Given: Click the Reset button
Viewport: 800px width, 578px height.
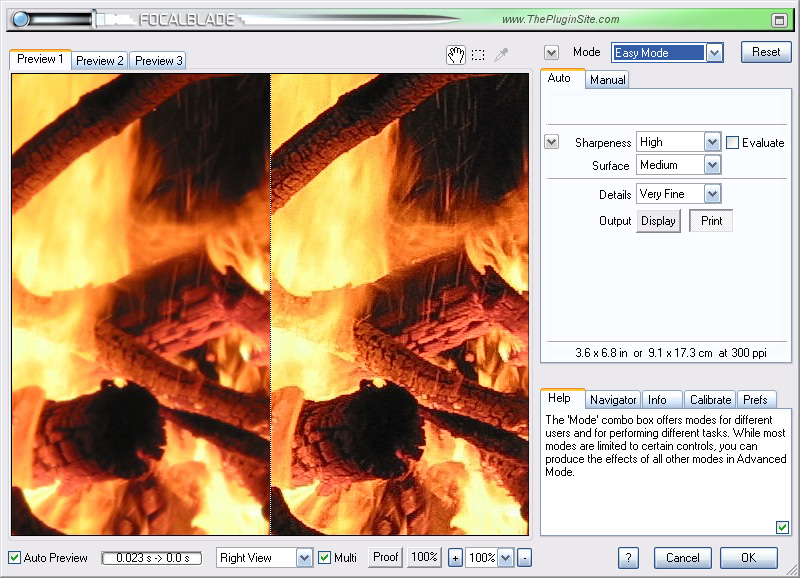Looking at the screenshot, I should (766, 52).
